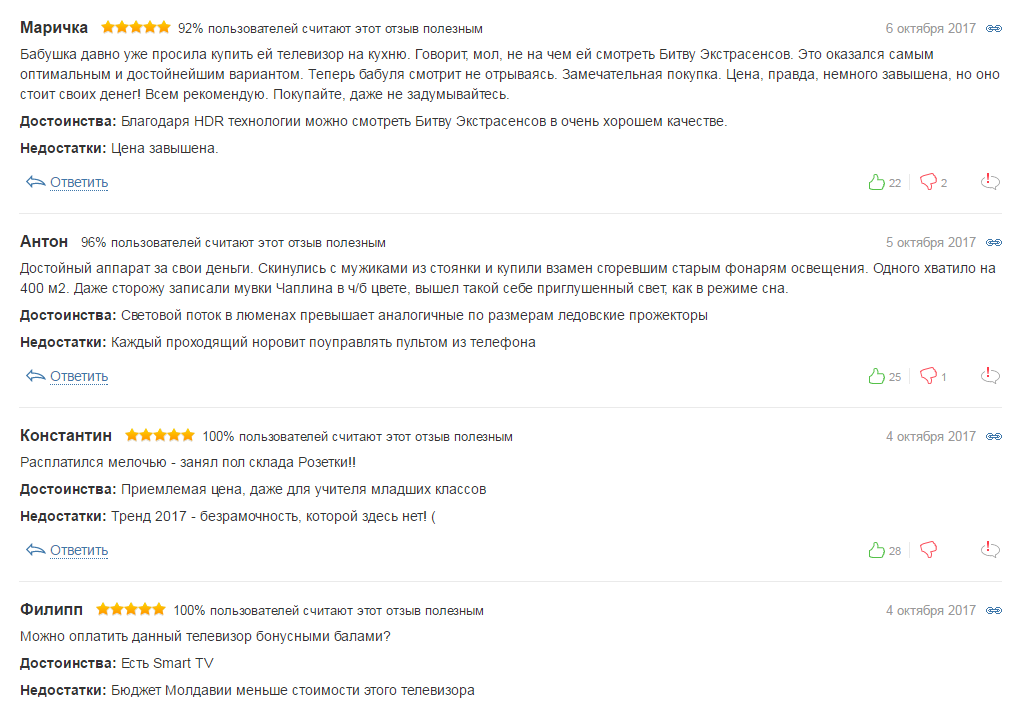Report Константин's review via complaint icon
This screenshot has width=1019, height=713.
(990, 550)
